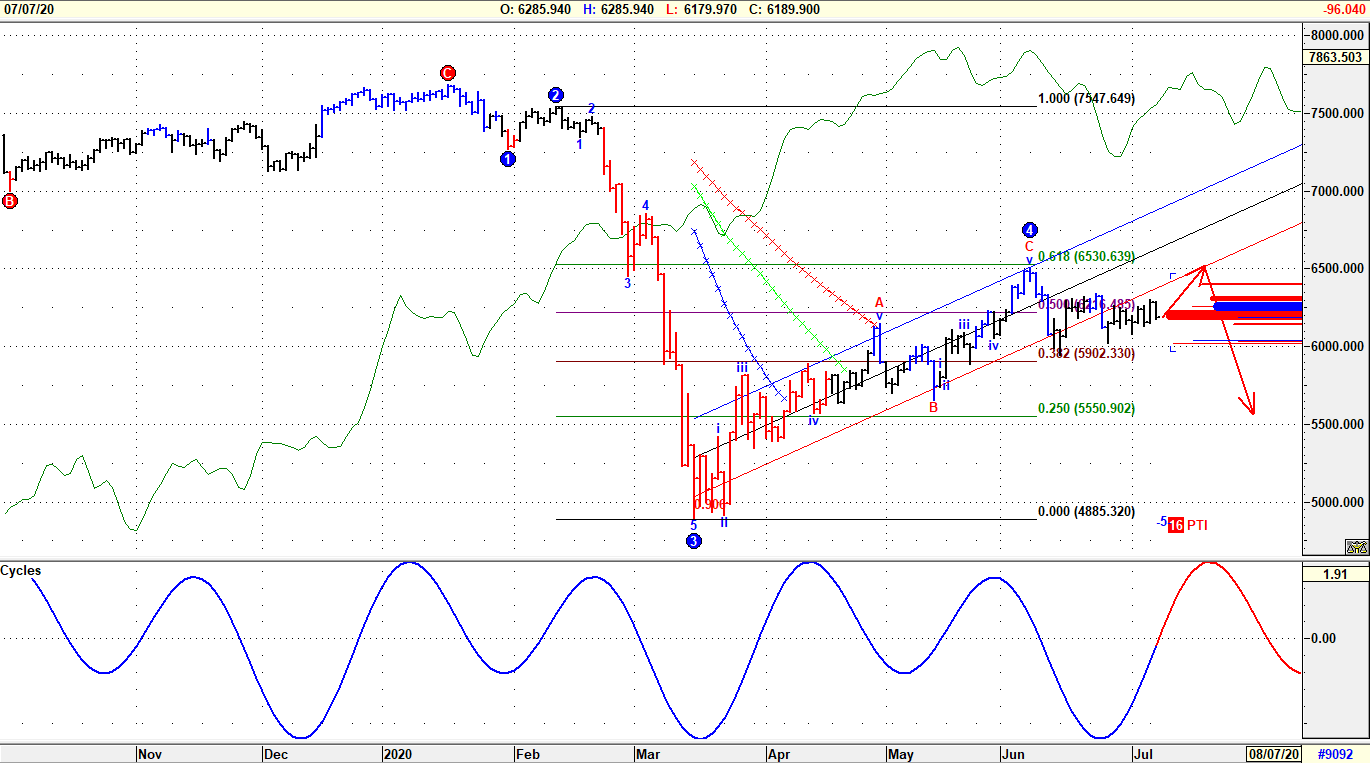Select the 0.000 (4885.320) Fibonacci label

click(x=1087, y=511)
